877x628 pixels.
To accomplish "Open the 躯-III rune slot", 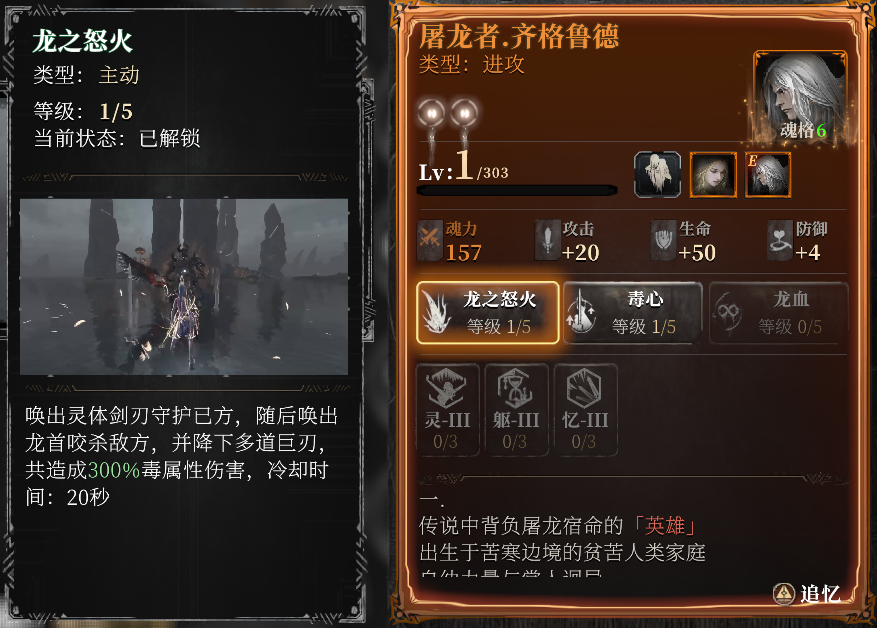I will [516, 410].
